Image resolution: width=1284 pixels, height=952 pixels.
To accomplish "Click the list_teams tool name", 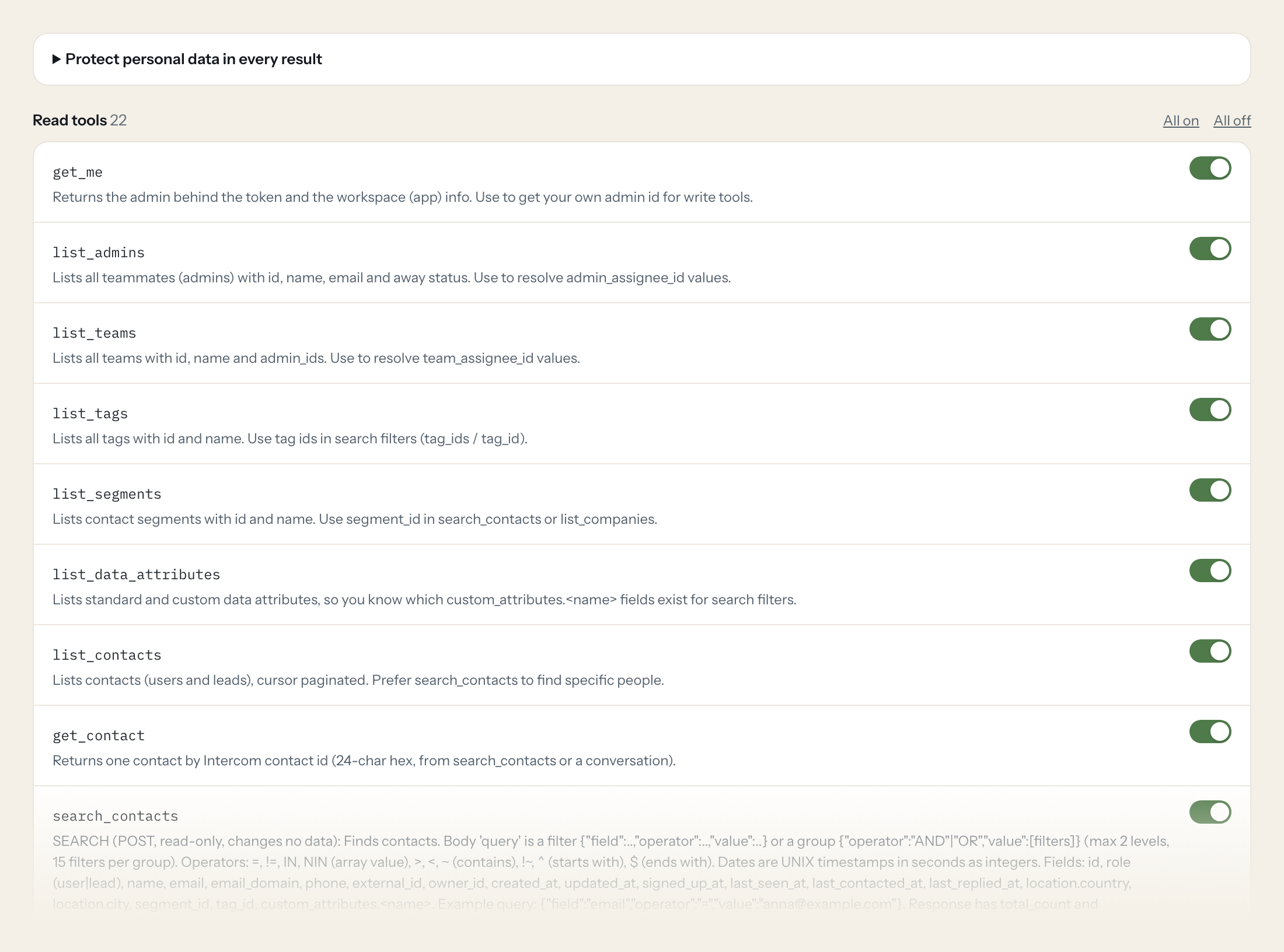I will pyautogui.click(x=95, y=333).
